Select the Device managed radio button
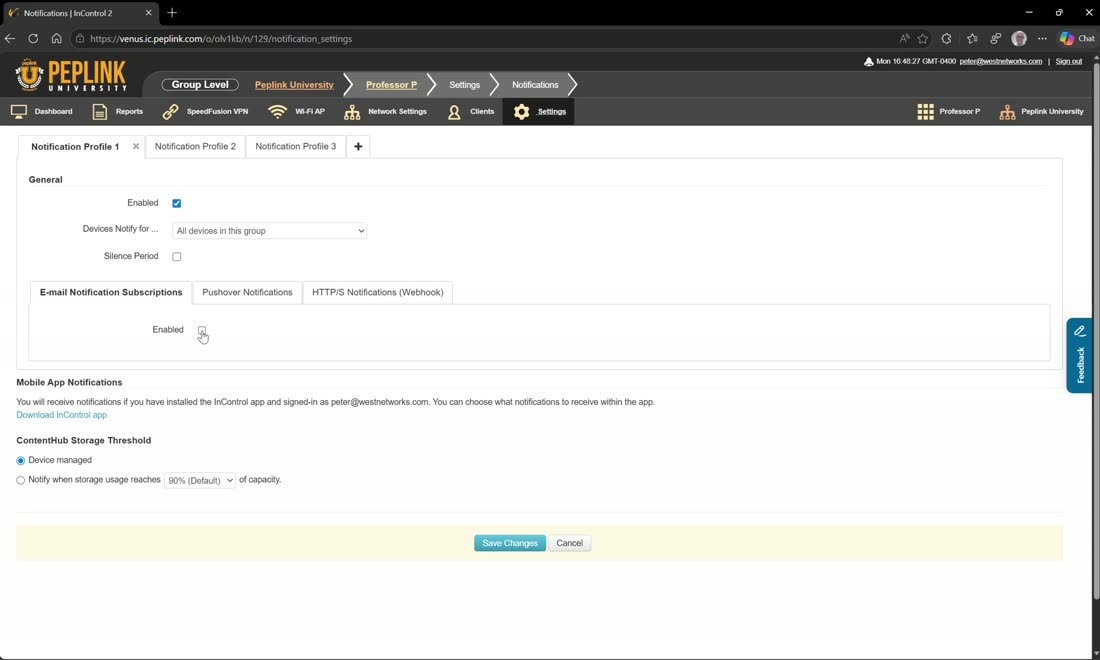Viewport: 1100px width, 660px height. point(20,461)
